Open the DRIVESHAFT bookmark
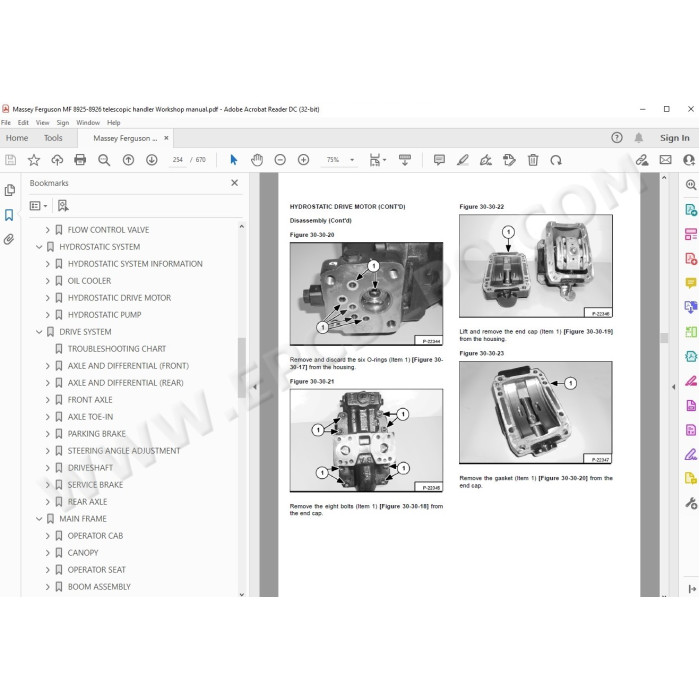The image size is (700, 700). tap(90, 468)
